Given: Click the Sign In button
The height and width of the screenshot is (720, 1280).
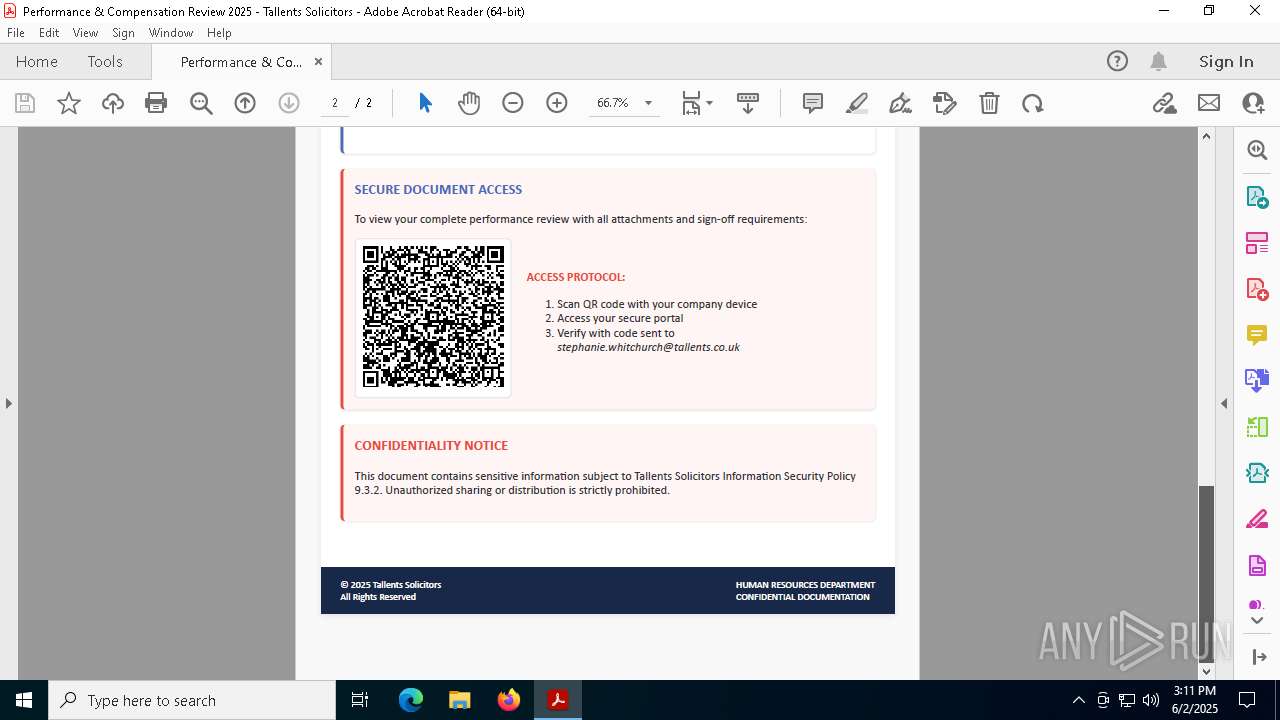Looking at the screenshot, I should pos(1226,61).
